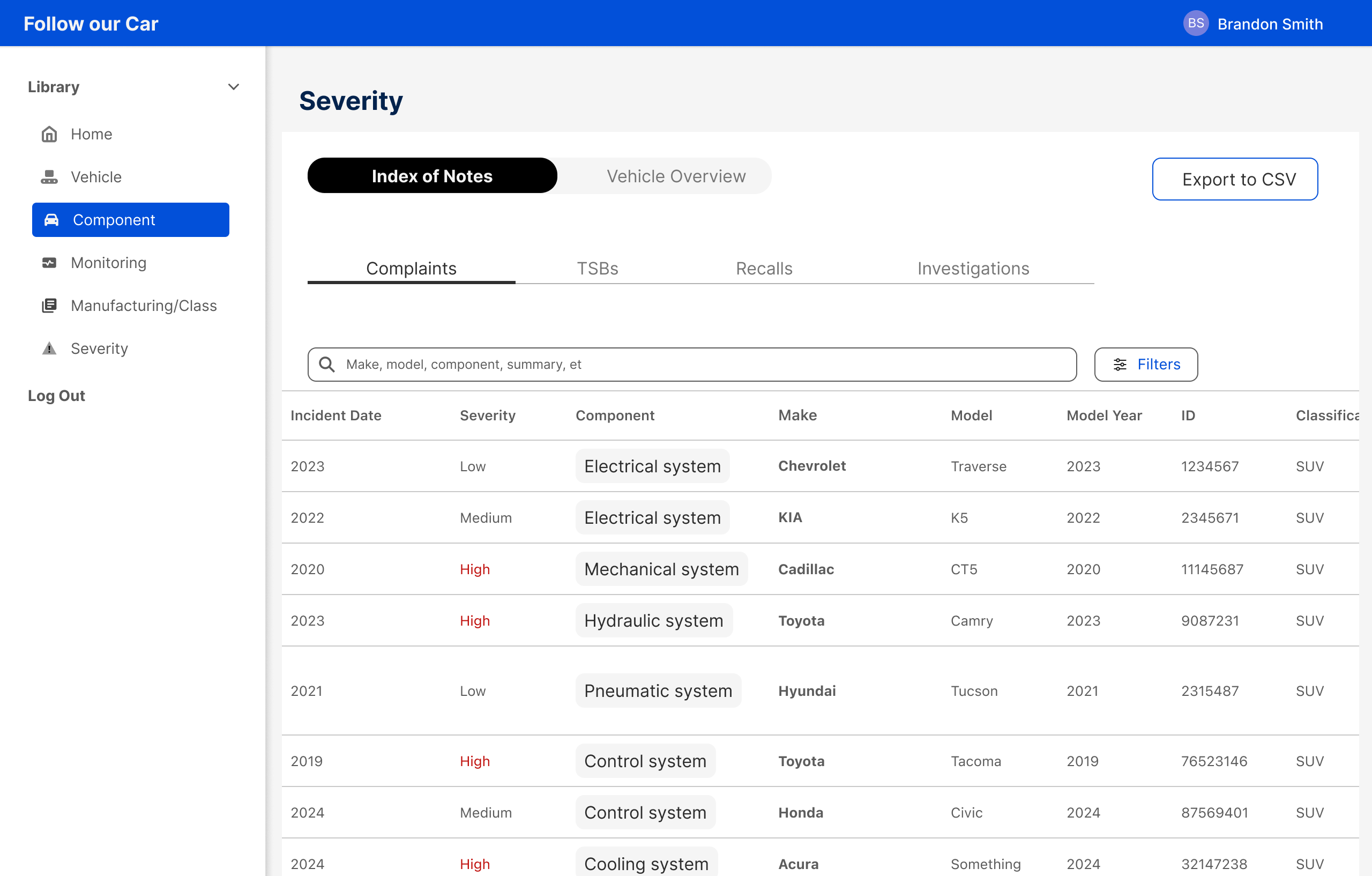Sort by the Incident Date column header
The image size is (1372, 876).
point(335,415)
